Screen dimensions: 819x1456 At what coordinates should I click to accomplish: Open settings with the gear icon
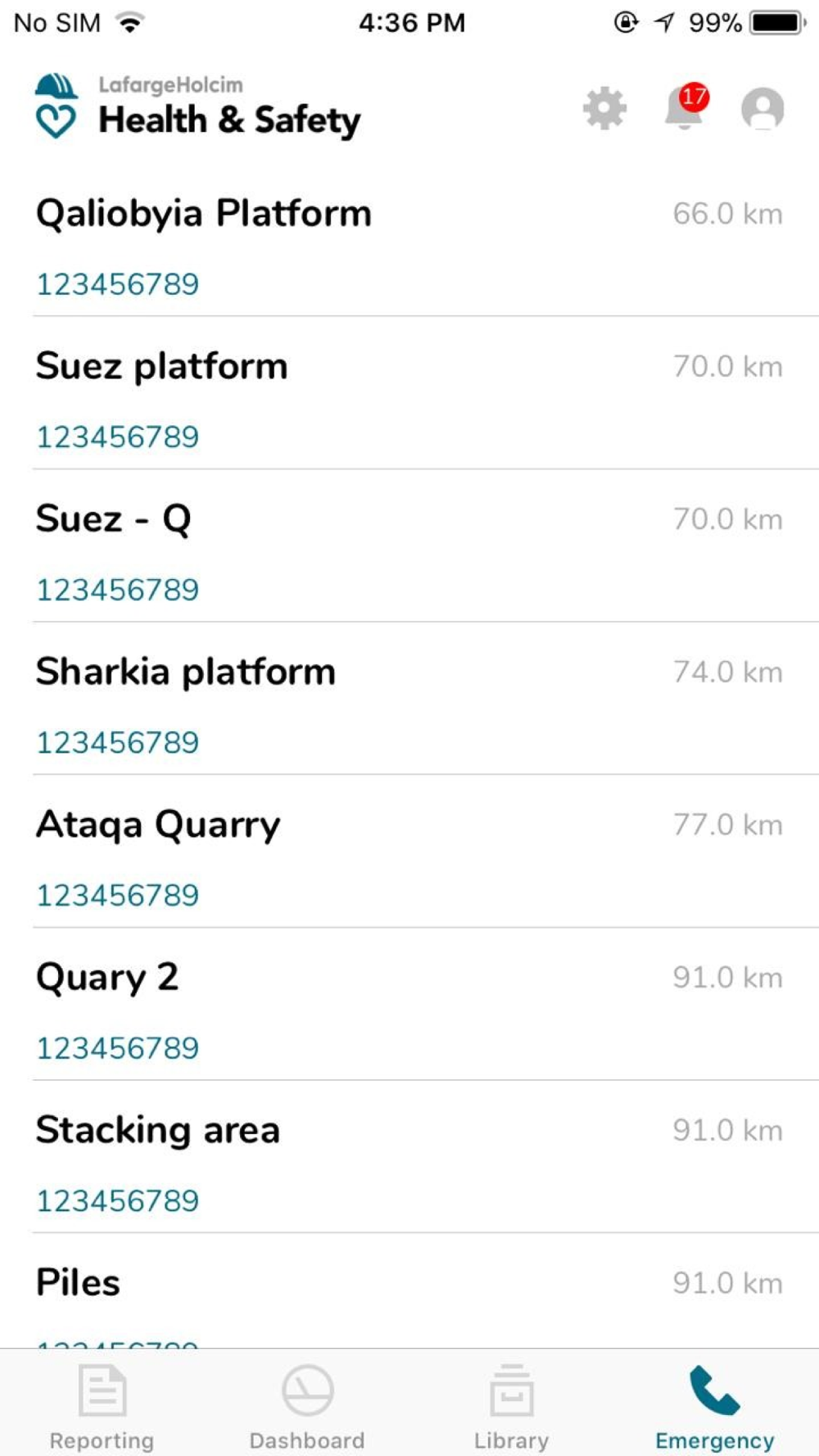(604, 109)
